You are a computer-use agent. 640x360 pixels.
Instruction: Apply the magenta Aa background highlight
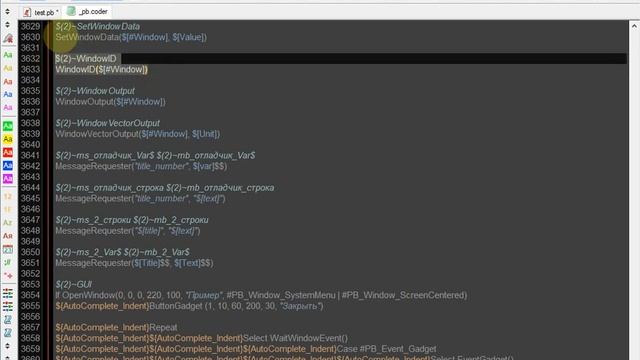[x=8, y=178]
